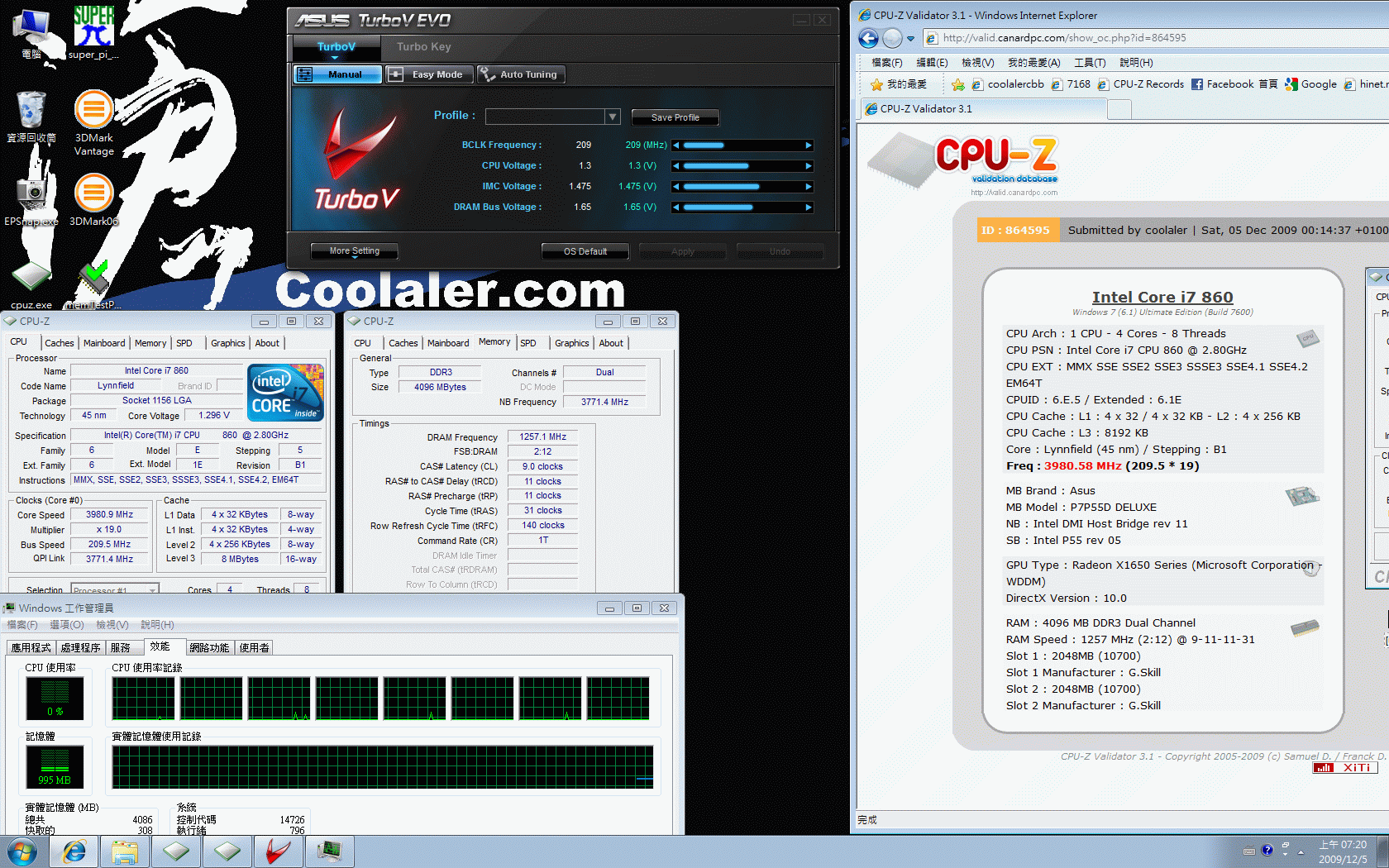1389x868 pixels.
Task: Click the CPU usage graph meter
Action: tap(55, 699)
